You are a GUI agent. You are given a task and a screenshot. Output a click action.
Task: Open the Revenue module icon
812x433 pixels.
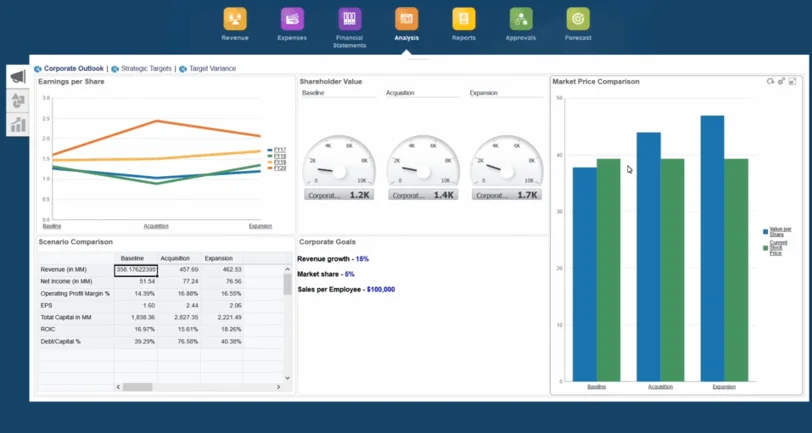(235, 19)
